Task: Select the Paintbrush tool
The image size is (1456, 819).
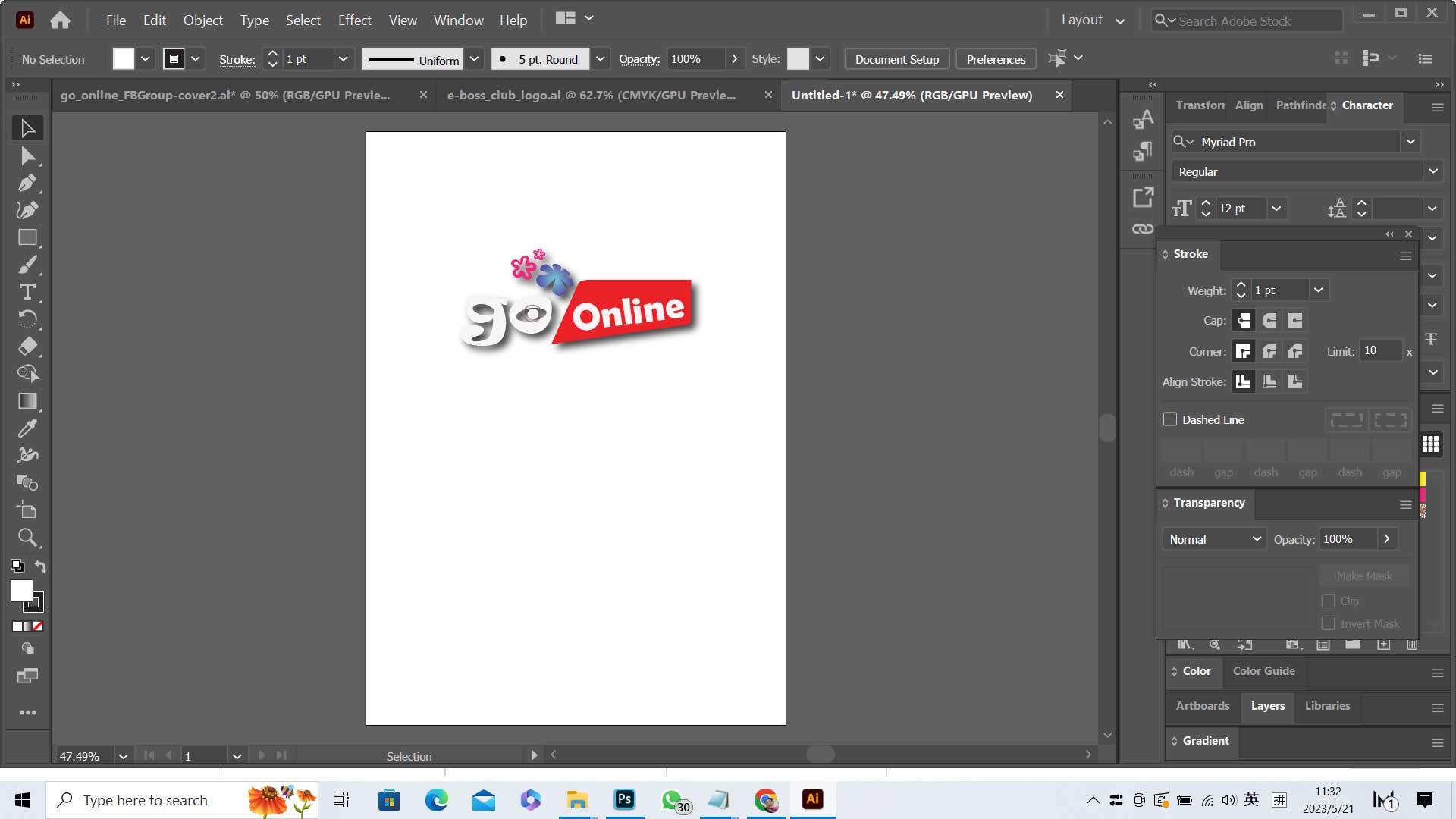Action: tap(27, 265)
